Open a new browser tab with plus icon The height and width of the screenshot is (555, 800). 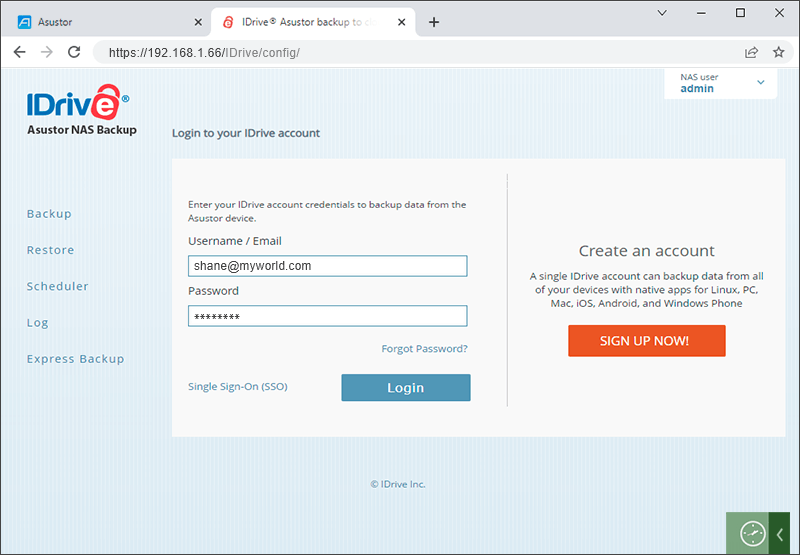point(434,22)
